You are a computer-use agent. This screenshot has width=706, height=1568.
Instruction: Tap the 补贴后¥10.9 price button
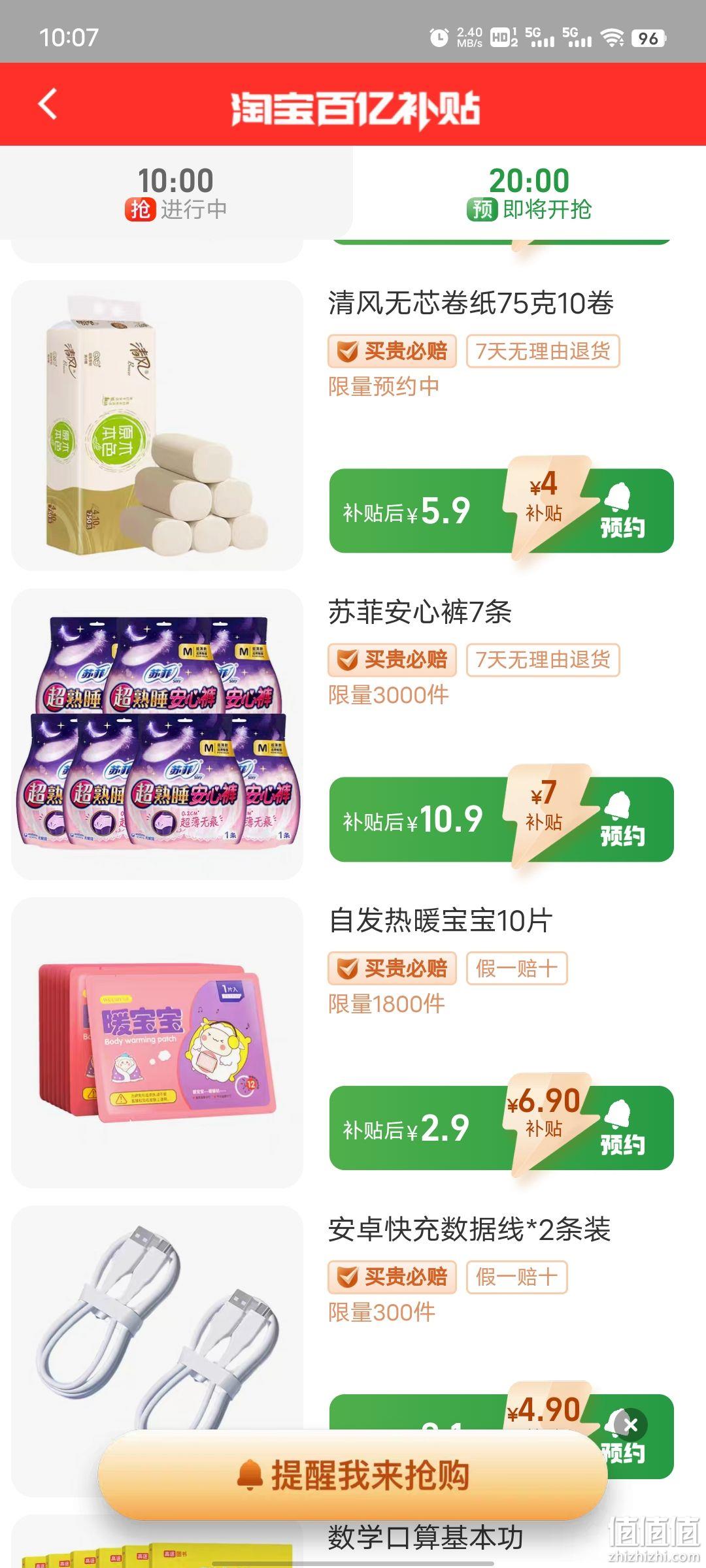412,819
